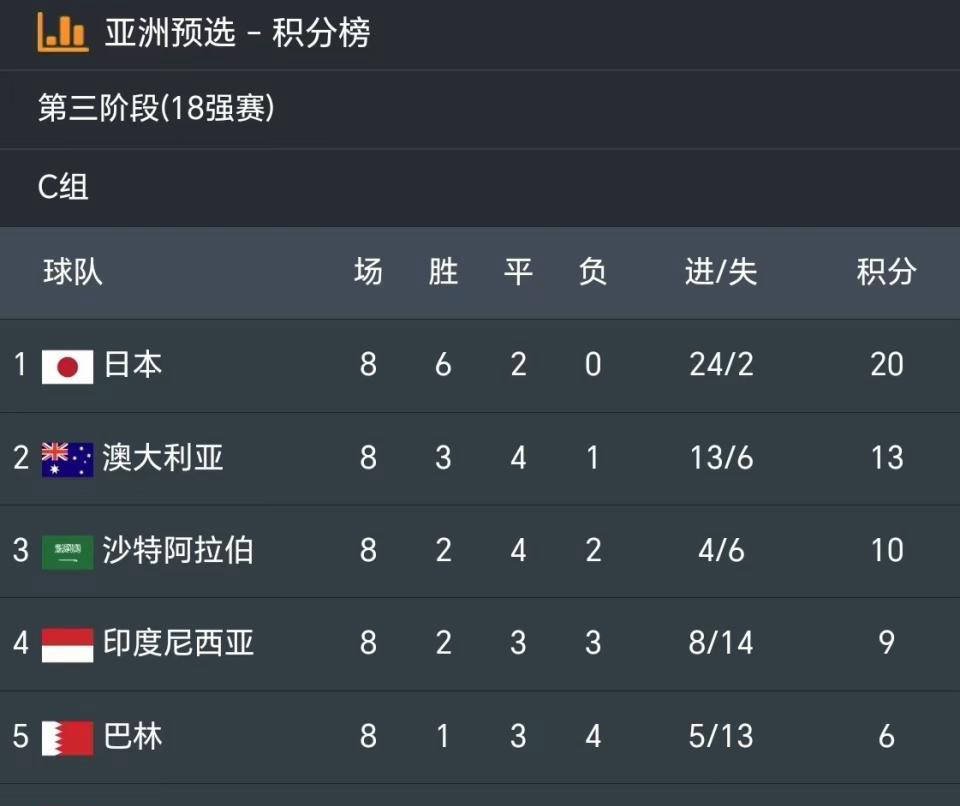This screenshot has width=960, height=806.
Task: Click the Saudi Arabia flag icon
Action: pos(67,552)
